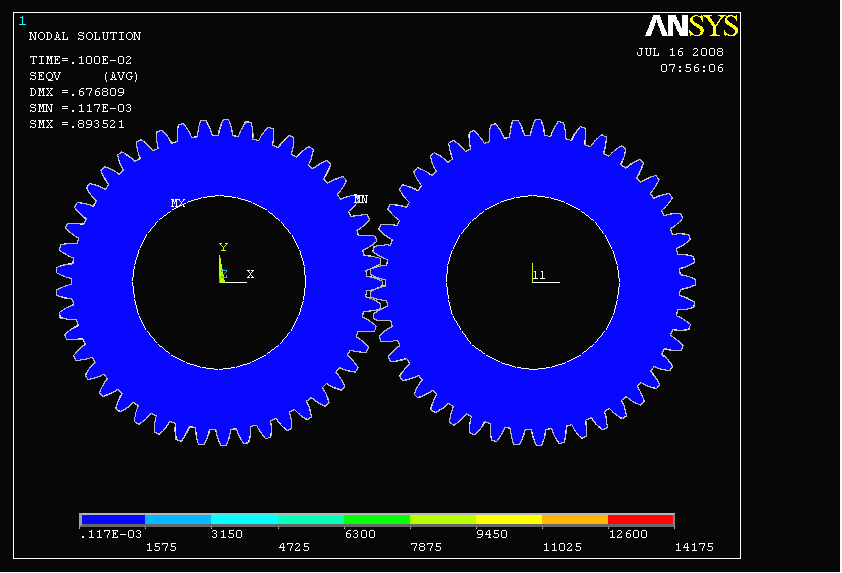Click the MX maximum stress marker
The width and height of the screenshot is (842, 573).
[178, 203]
